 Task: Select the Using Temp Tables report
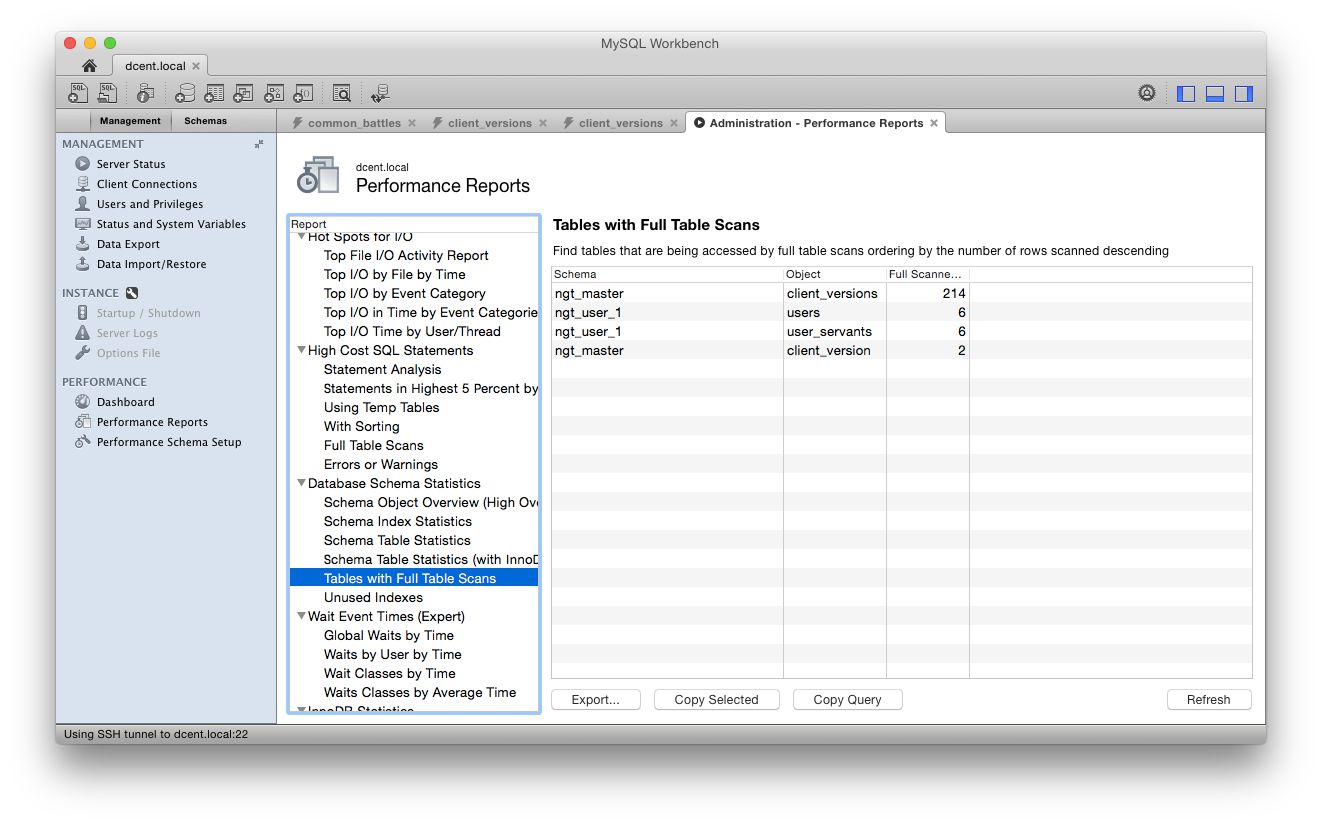[x=381, y=407]
